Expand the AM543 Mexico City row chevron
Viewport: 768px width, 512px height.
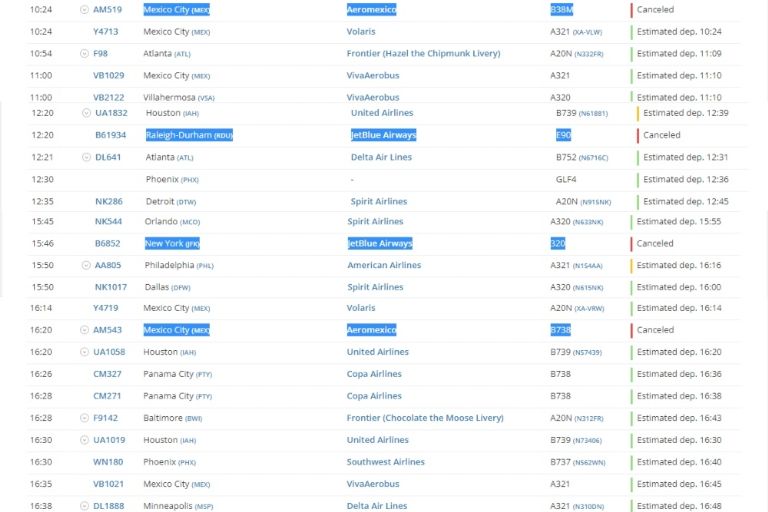coord(84,330)
